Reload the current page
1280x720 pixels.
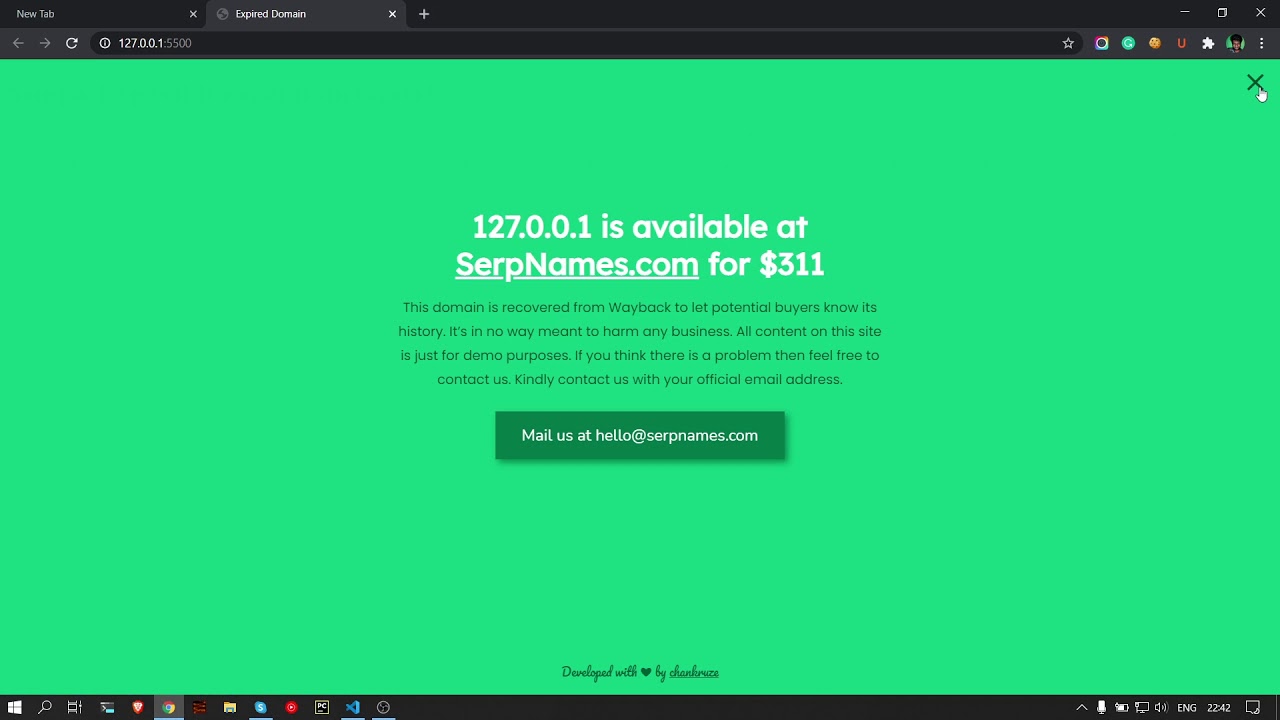coord(72,43)
